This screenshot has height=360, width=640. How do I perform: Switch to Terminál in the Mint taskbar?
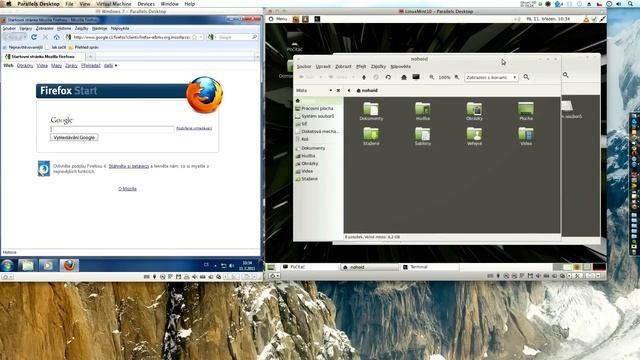pyautogui.click(x=429, y=267)
